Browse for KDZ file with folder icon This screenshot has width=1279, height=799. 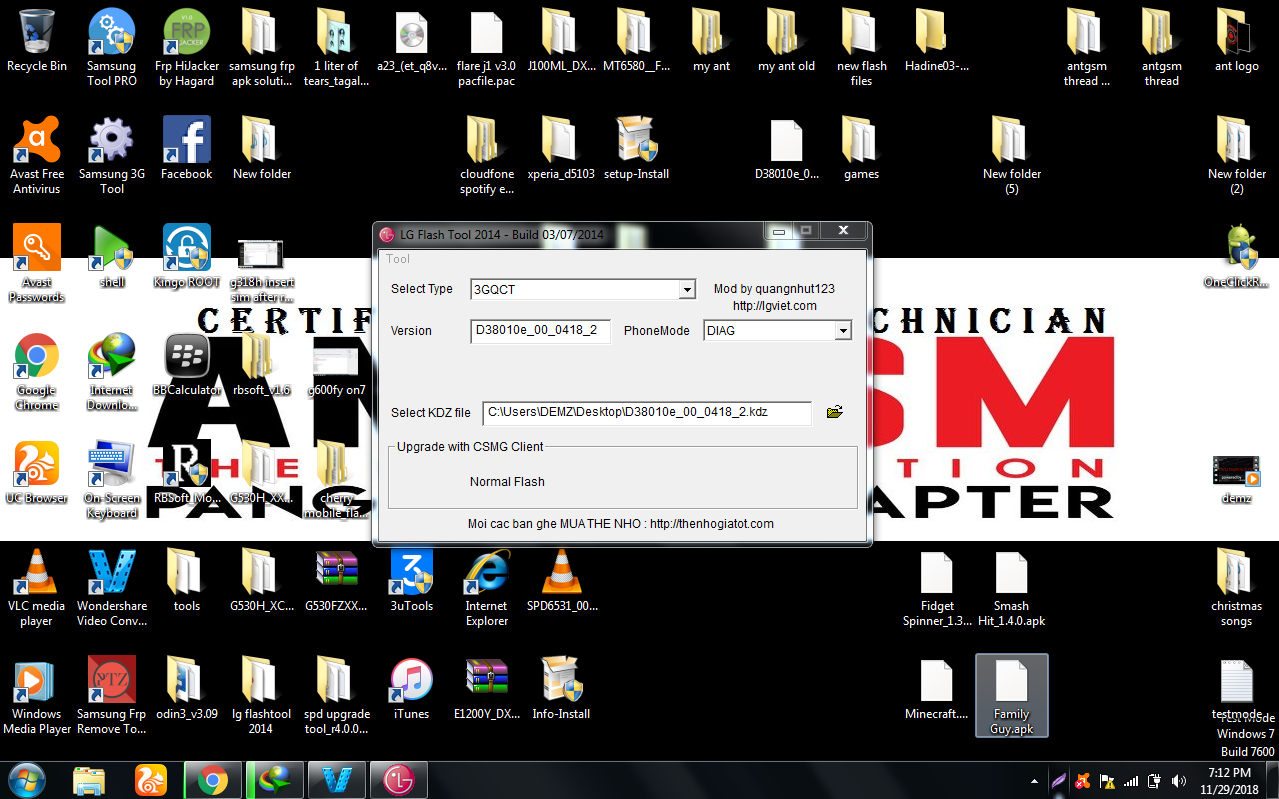click(835, 412)
